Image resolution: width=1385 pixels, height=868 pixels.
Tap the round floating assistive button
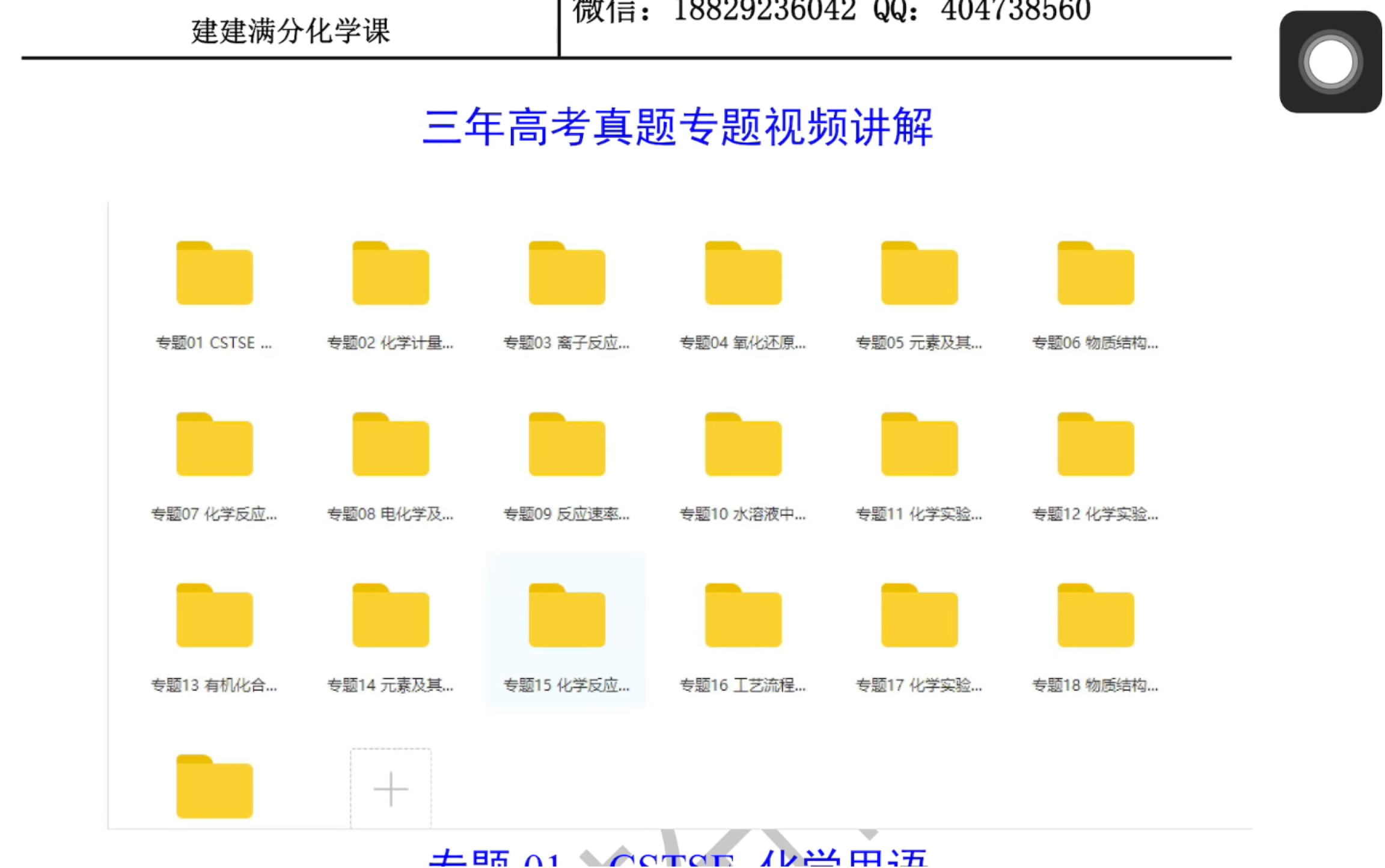pos(1330,62)
